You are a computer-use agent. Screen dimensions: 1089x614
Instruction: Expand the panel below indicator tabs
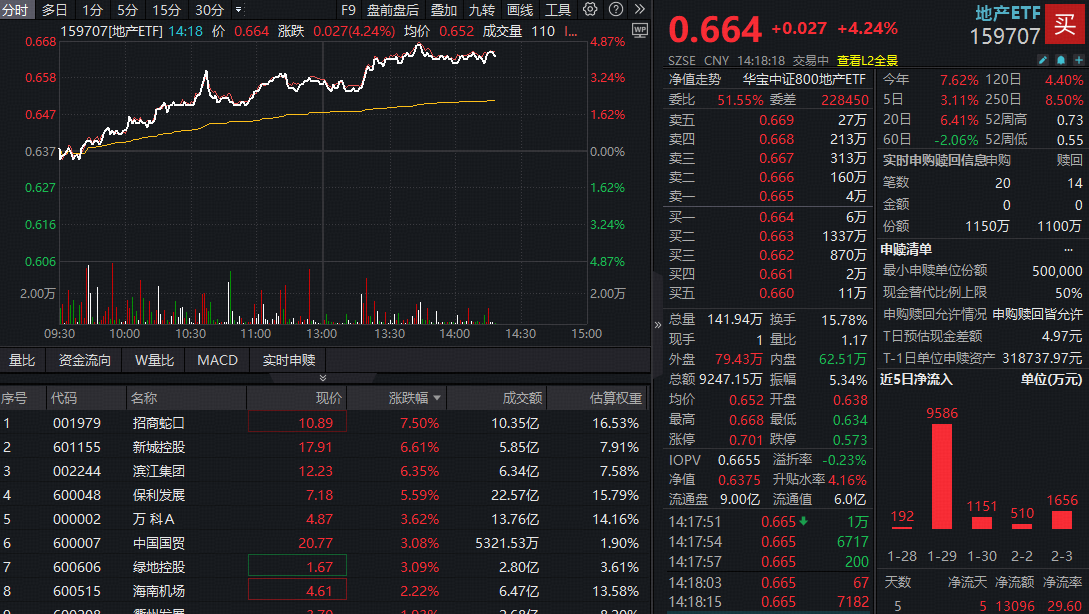[322, 378]
